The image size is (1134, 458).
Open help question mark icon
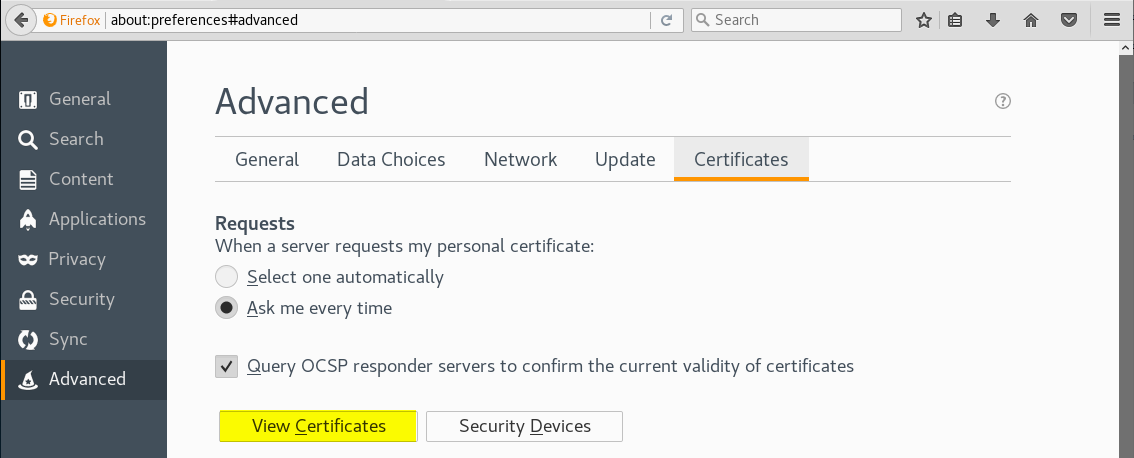[1003, 101]
